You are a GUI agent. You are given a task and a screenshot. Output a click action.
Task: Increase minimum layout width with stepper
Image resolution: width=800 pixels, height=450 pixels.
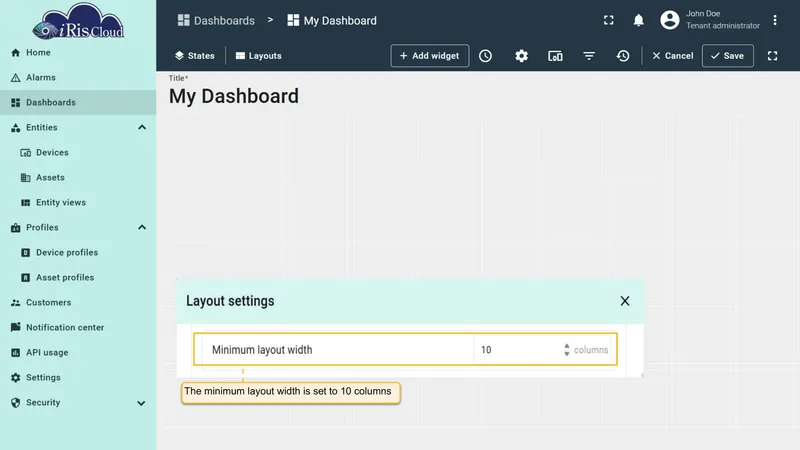coord(566,346)
